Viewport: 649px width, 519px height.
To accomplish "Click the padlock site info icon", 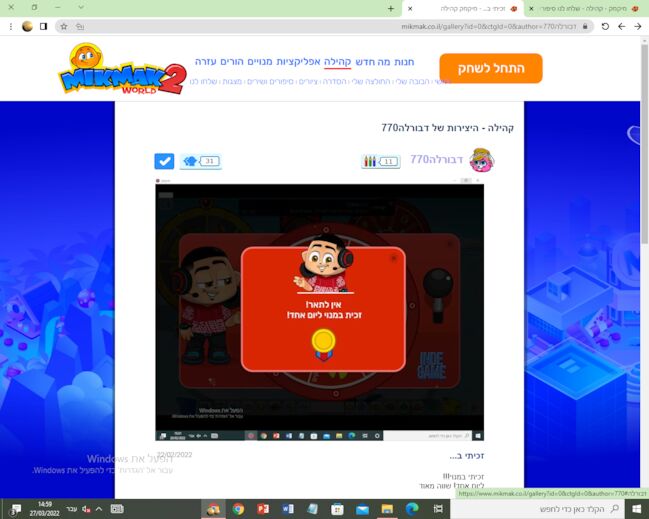I will (585, 26).
